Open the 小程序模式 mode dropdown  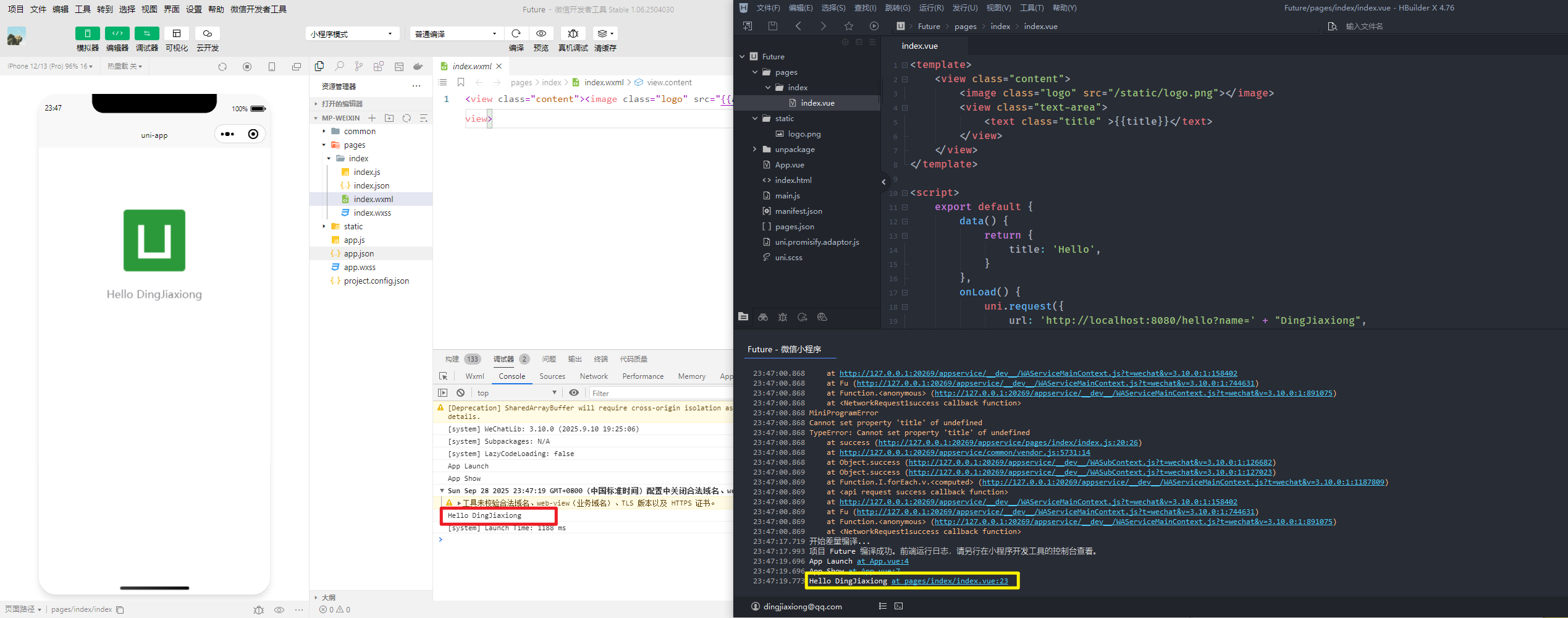[x=352, y=34]
